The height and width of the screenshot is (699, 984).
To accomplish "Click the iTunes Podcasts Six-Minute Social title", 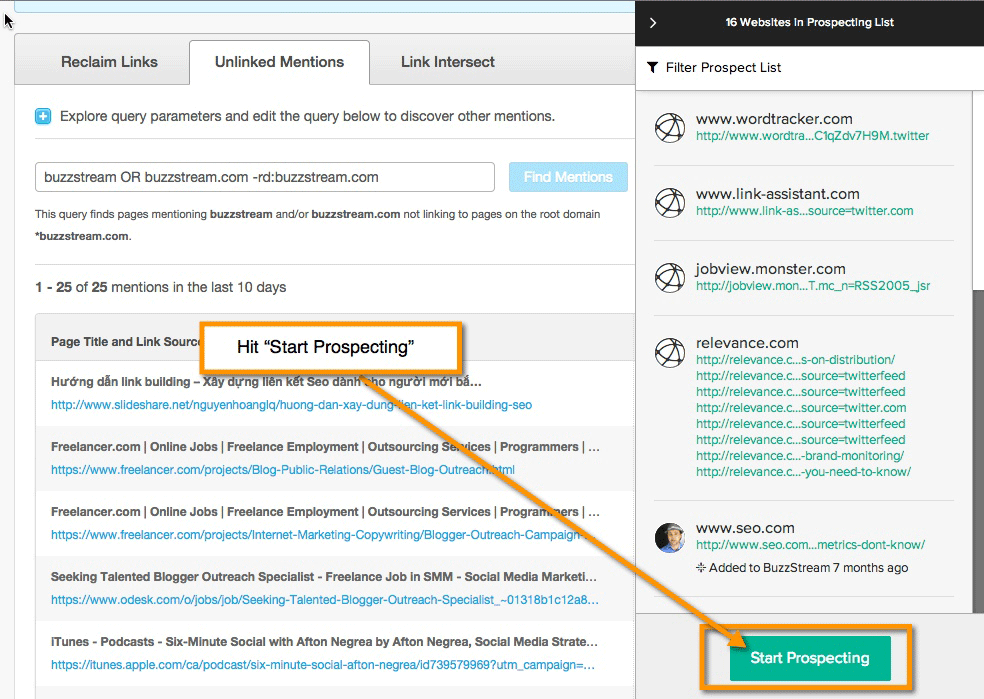I will [x=324, y=642].
